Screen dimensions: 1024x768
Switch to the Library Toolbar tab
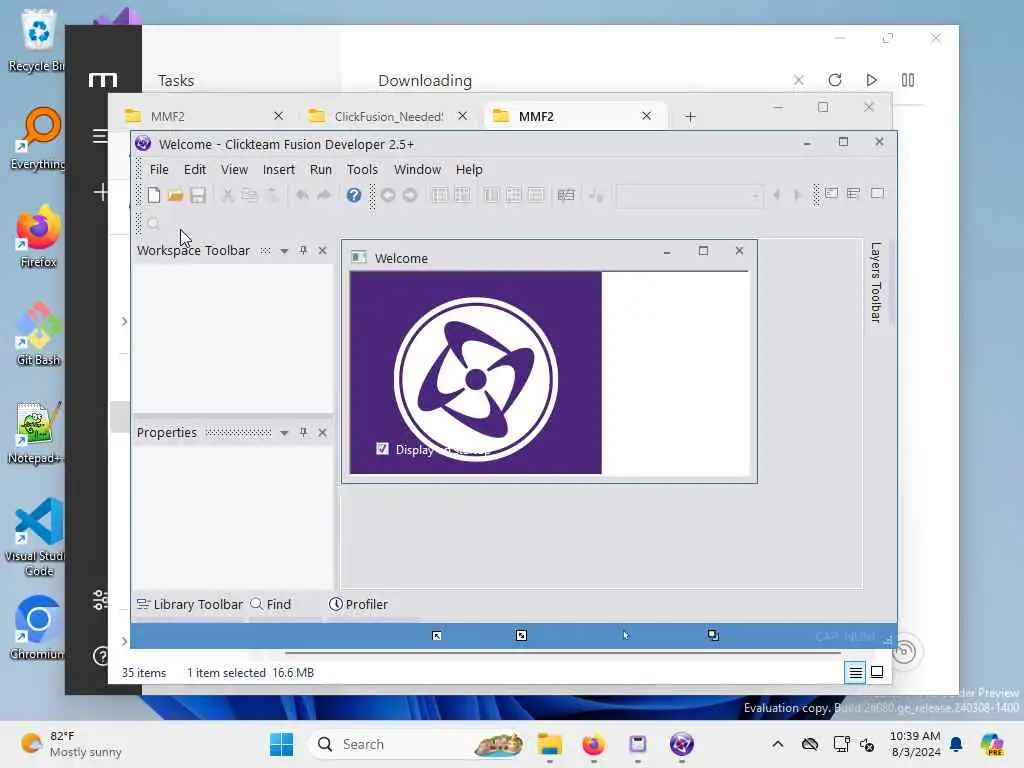pos(189,605)
